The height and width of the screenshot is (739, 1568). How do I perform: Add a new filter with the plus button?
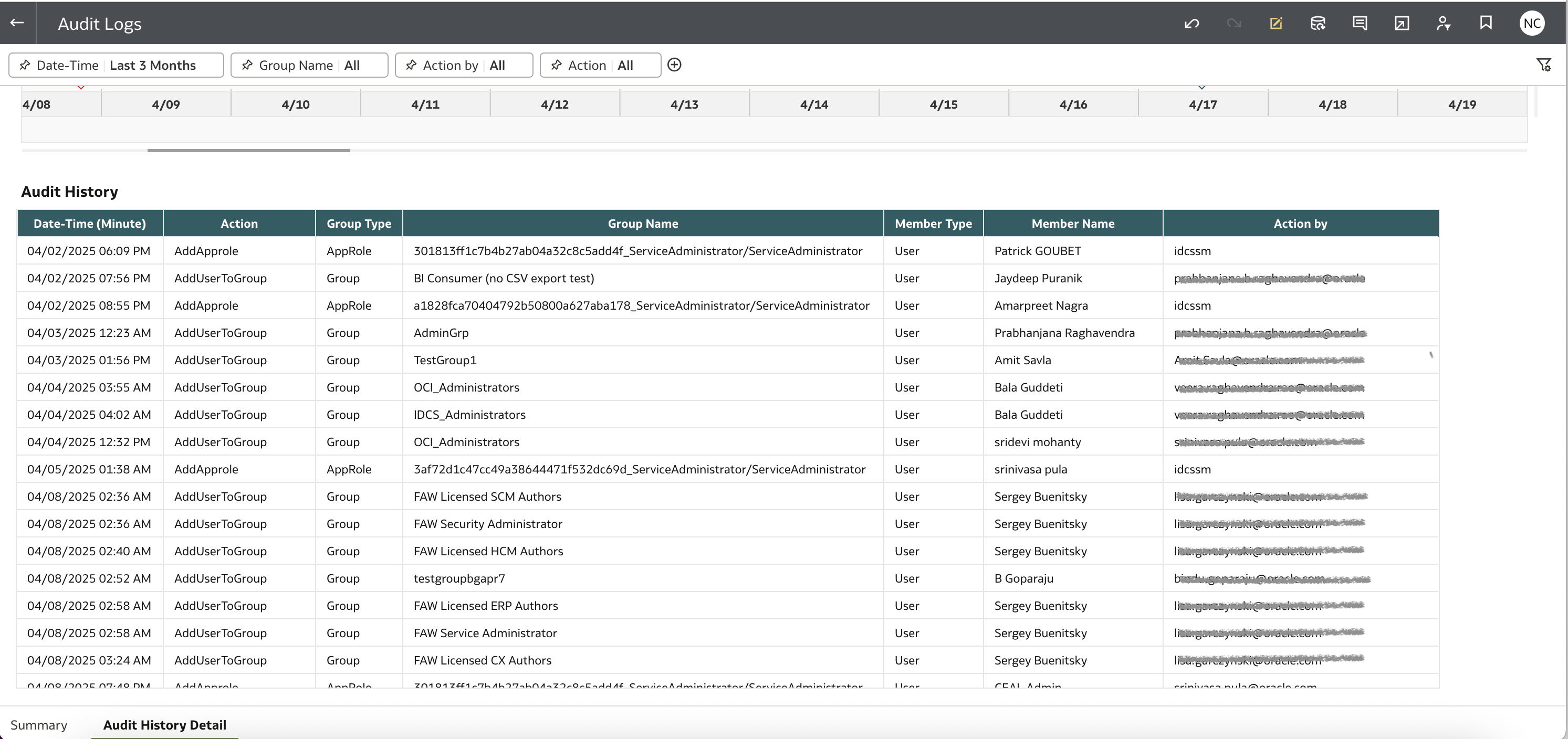pos(674,65)
